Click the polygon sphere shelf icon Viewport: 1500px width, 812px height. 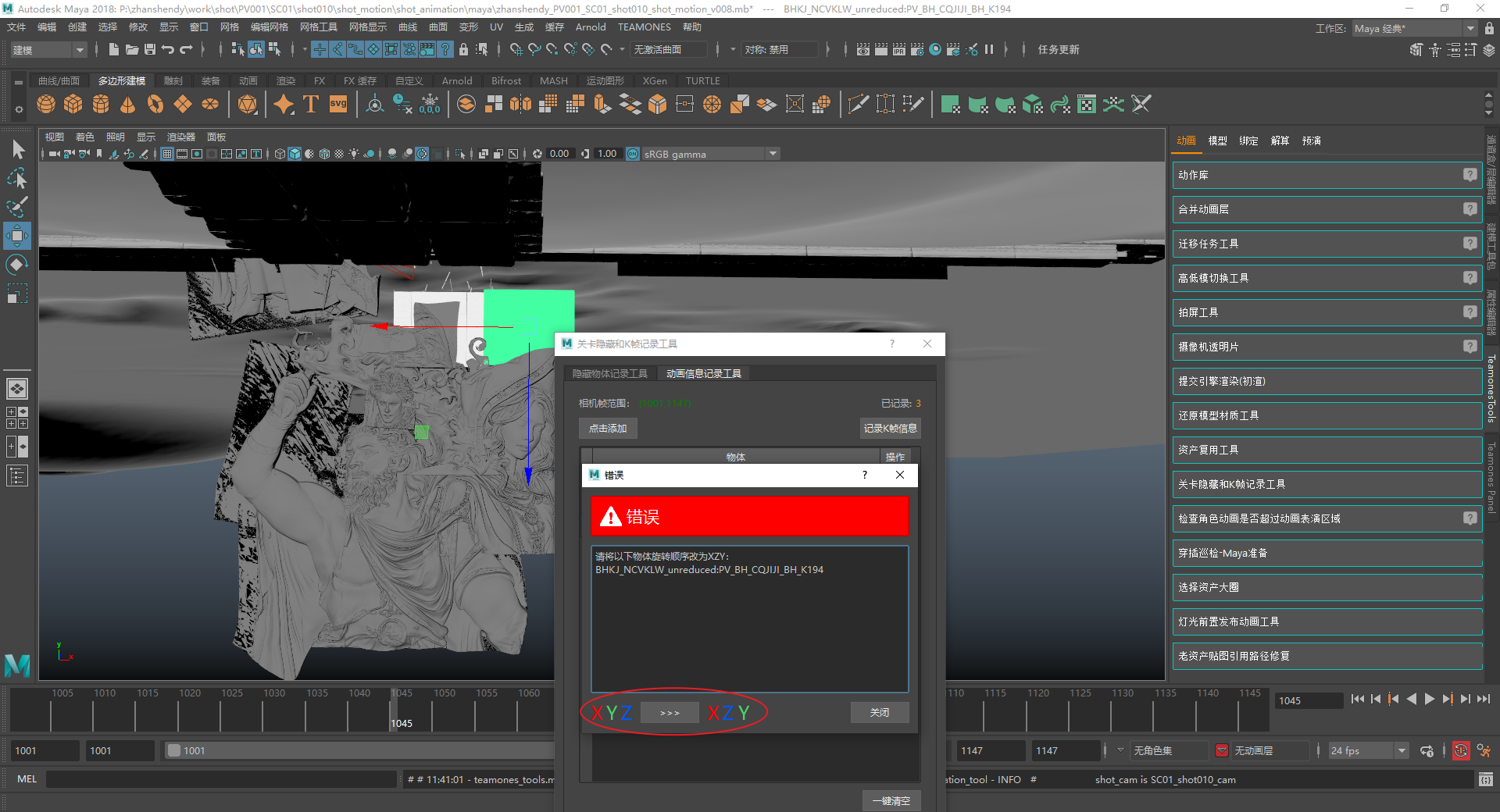(x=46, y=105)
